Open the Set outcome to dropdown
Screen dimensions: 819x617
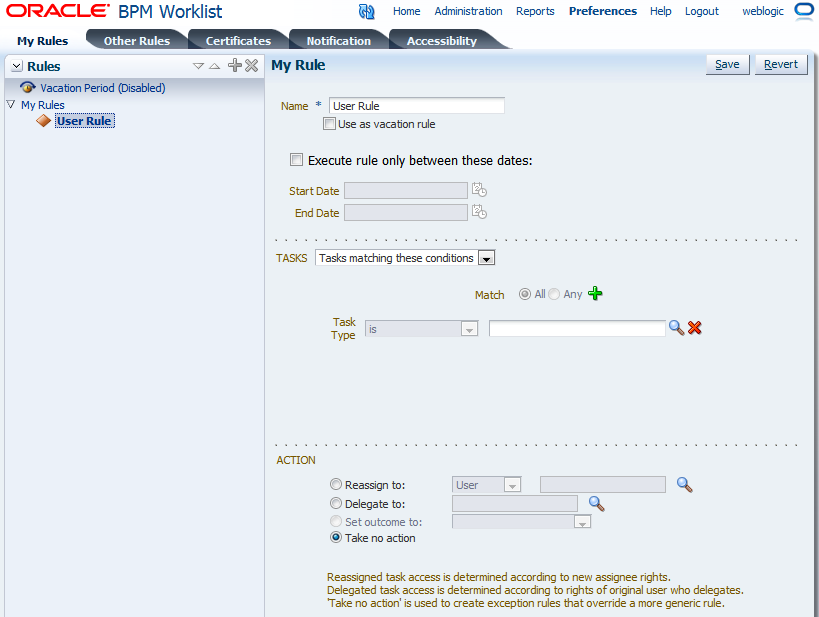(582, 522)
